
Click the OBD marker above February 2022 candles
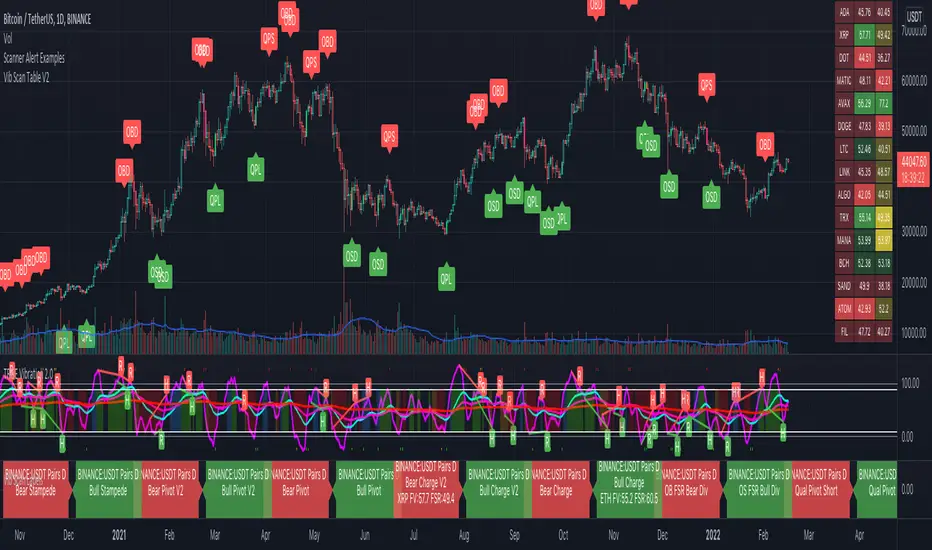coord(765,145)
